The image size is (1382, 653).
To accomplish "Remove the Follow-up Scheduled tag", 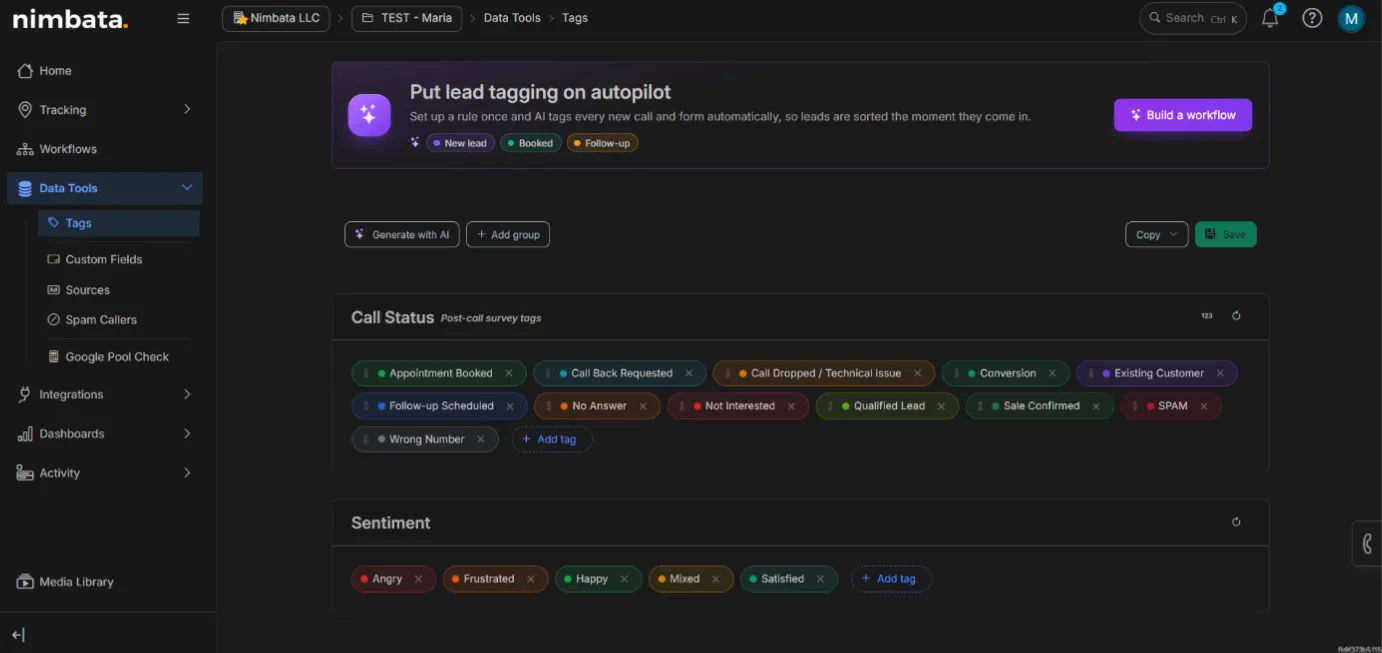I will point(510,406).
